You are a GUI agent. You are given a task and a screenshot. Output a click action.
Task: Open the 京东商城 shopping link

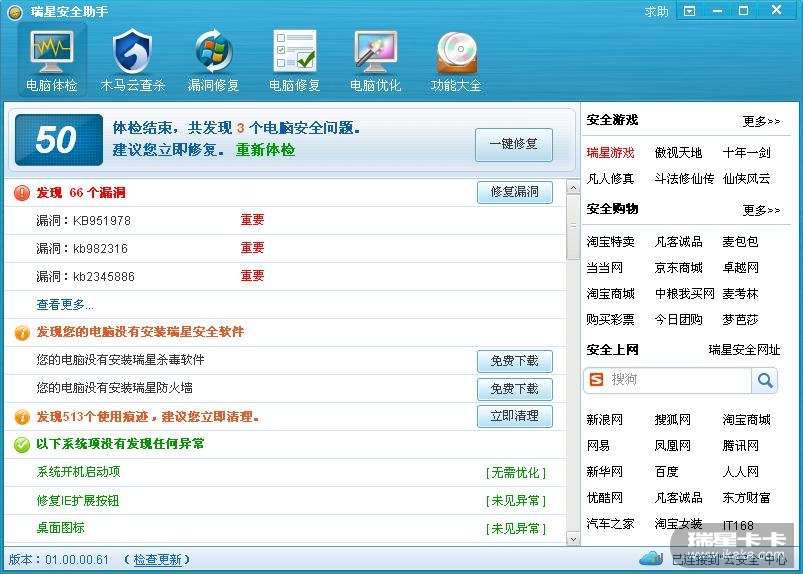pyautogui.click(x=679, y=268)
